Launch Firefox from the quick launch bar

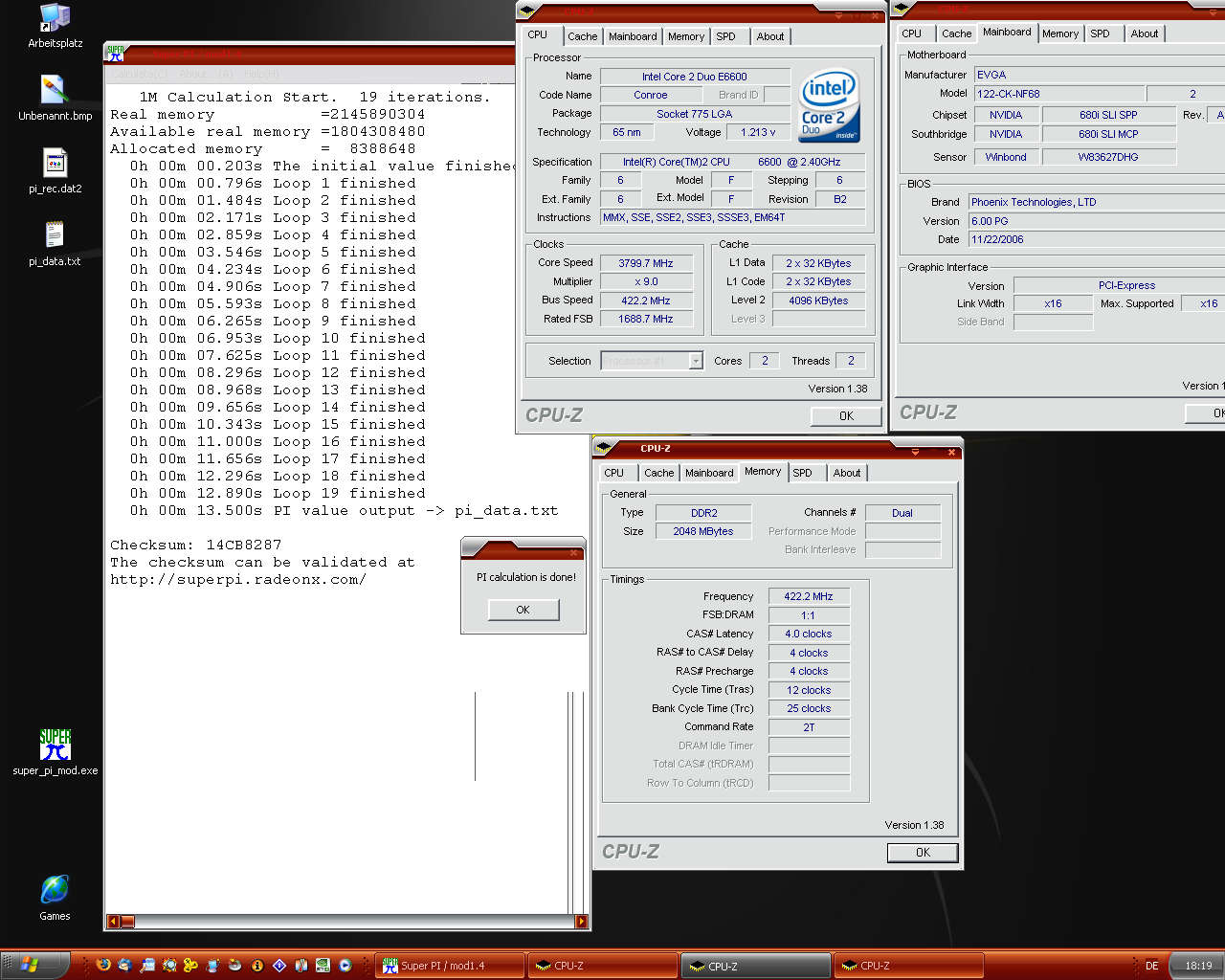point(103,965)
